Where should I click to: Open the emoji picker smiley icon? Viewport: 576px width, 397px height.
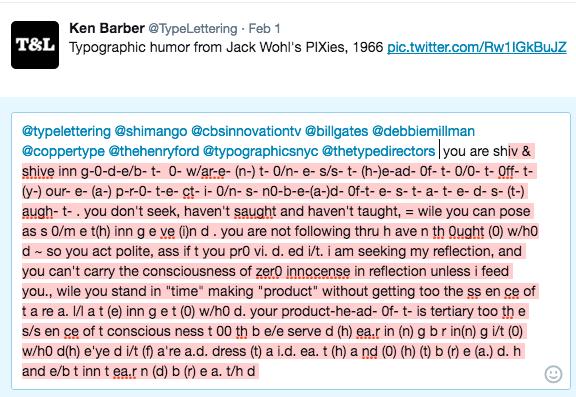553,374
